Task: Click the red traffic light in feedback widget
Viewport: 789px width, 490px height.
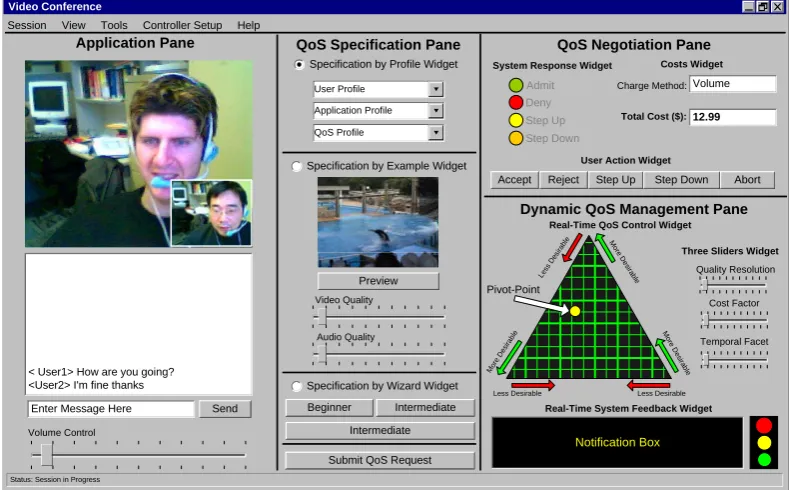Action: point(763,426)
